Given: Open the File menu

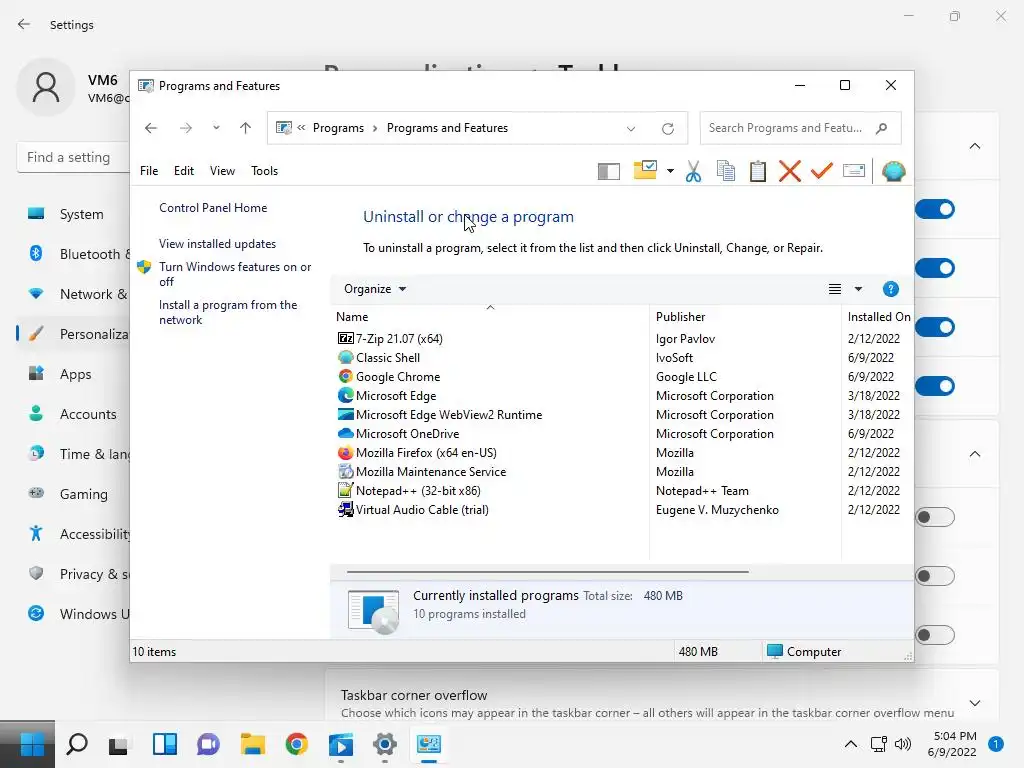Looking at the screenshot, I should [x=149, y=170].
